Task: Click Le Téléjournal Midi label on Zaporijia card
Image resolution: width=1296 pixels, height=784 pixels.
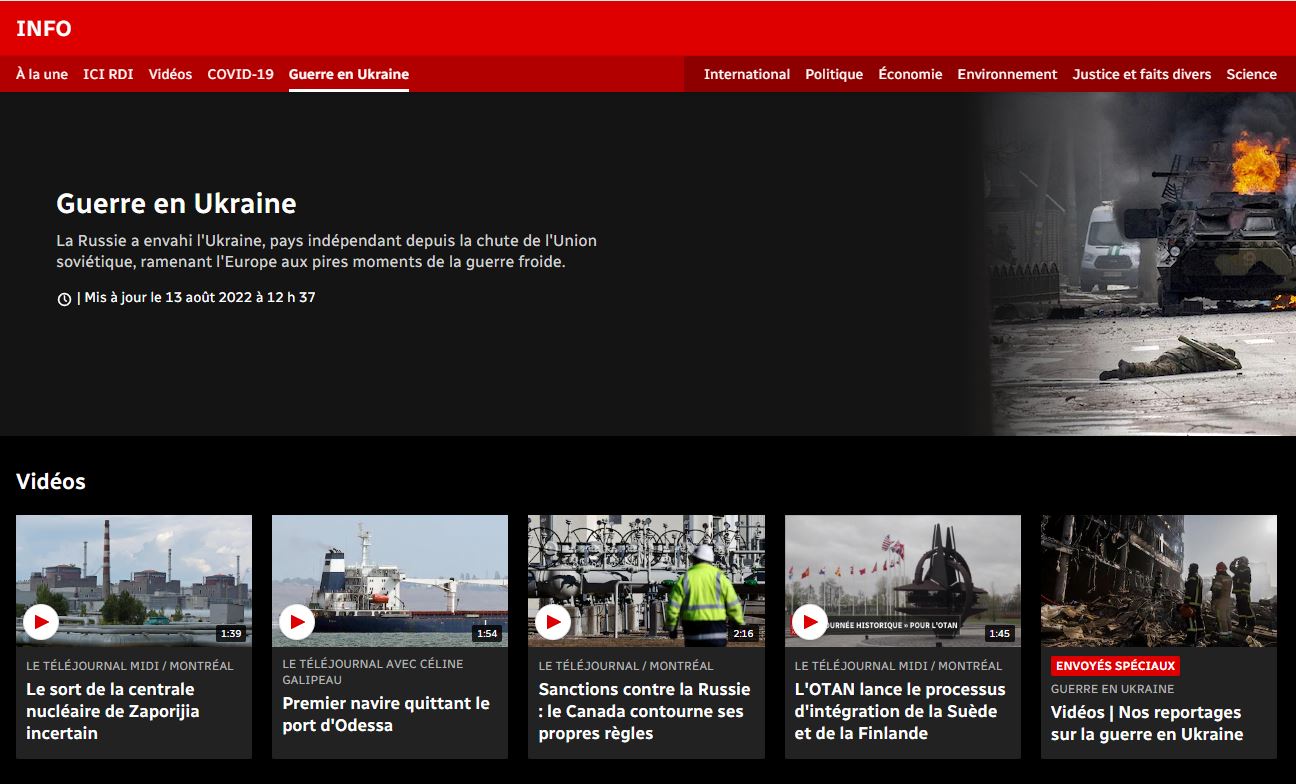Action: (x=130, y=666)
